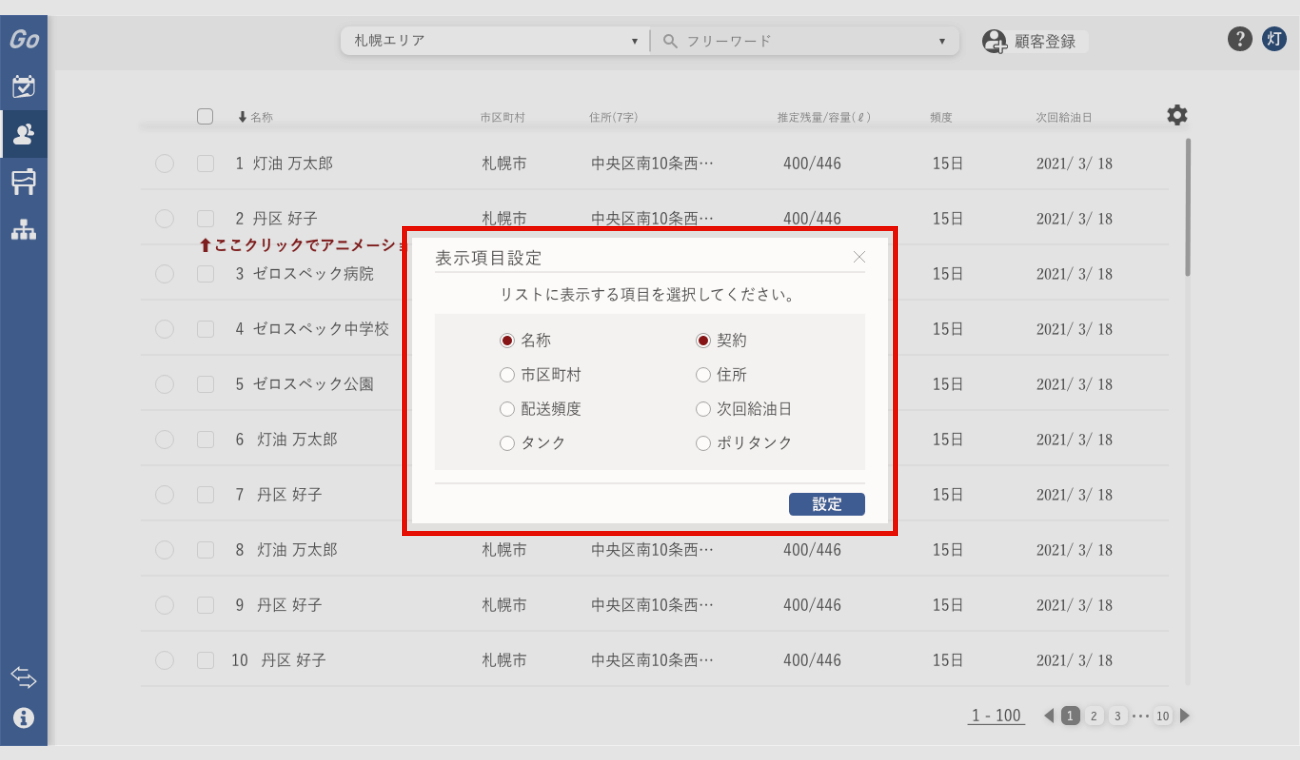Click the フリーワード search field
This screenshot has width=1300, height=760.
[x=805, y=41]
